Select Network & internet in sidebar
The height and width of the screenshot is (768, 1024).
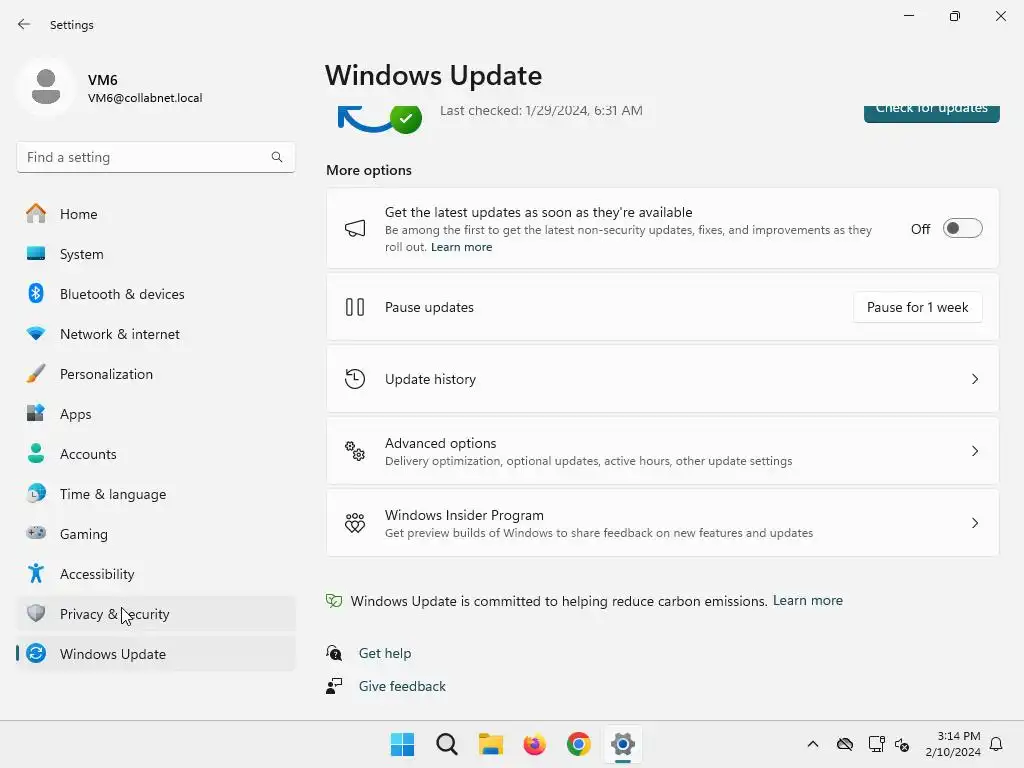pyautogui.click(x=156, y=334)
